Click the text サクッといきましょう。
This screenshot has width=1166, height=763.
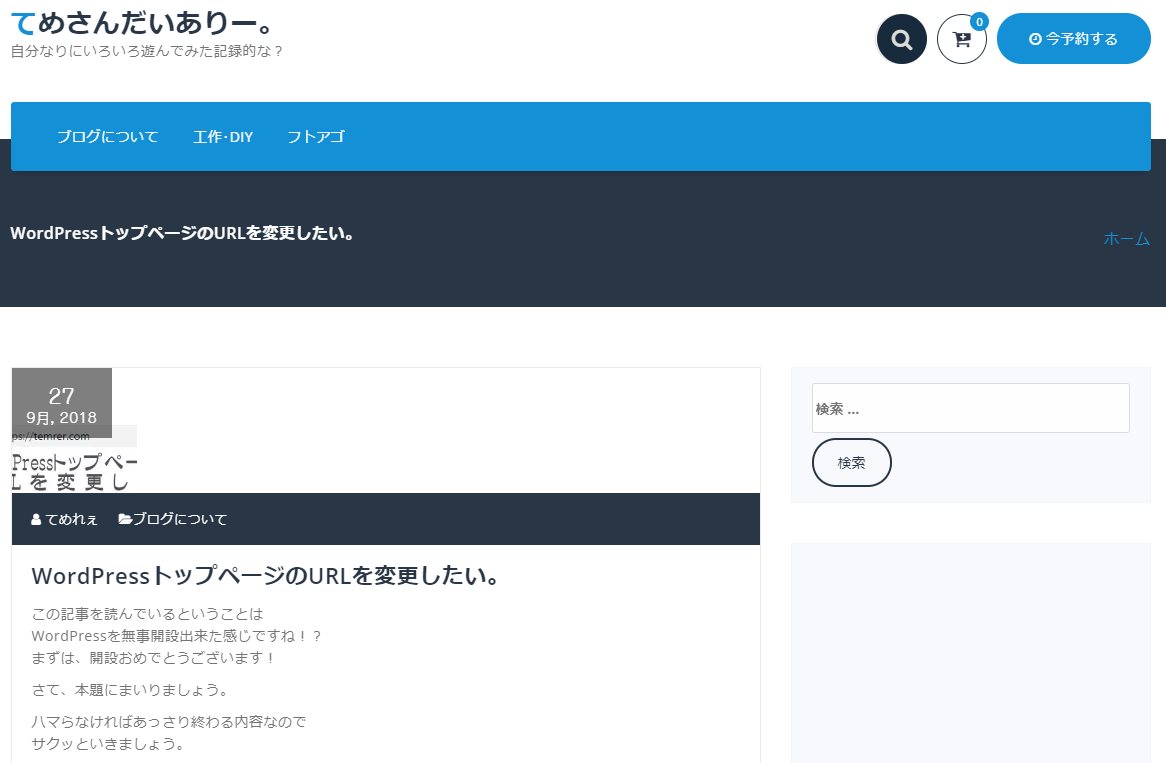(x=109, y=744)
